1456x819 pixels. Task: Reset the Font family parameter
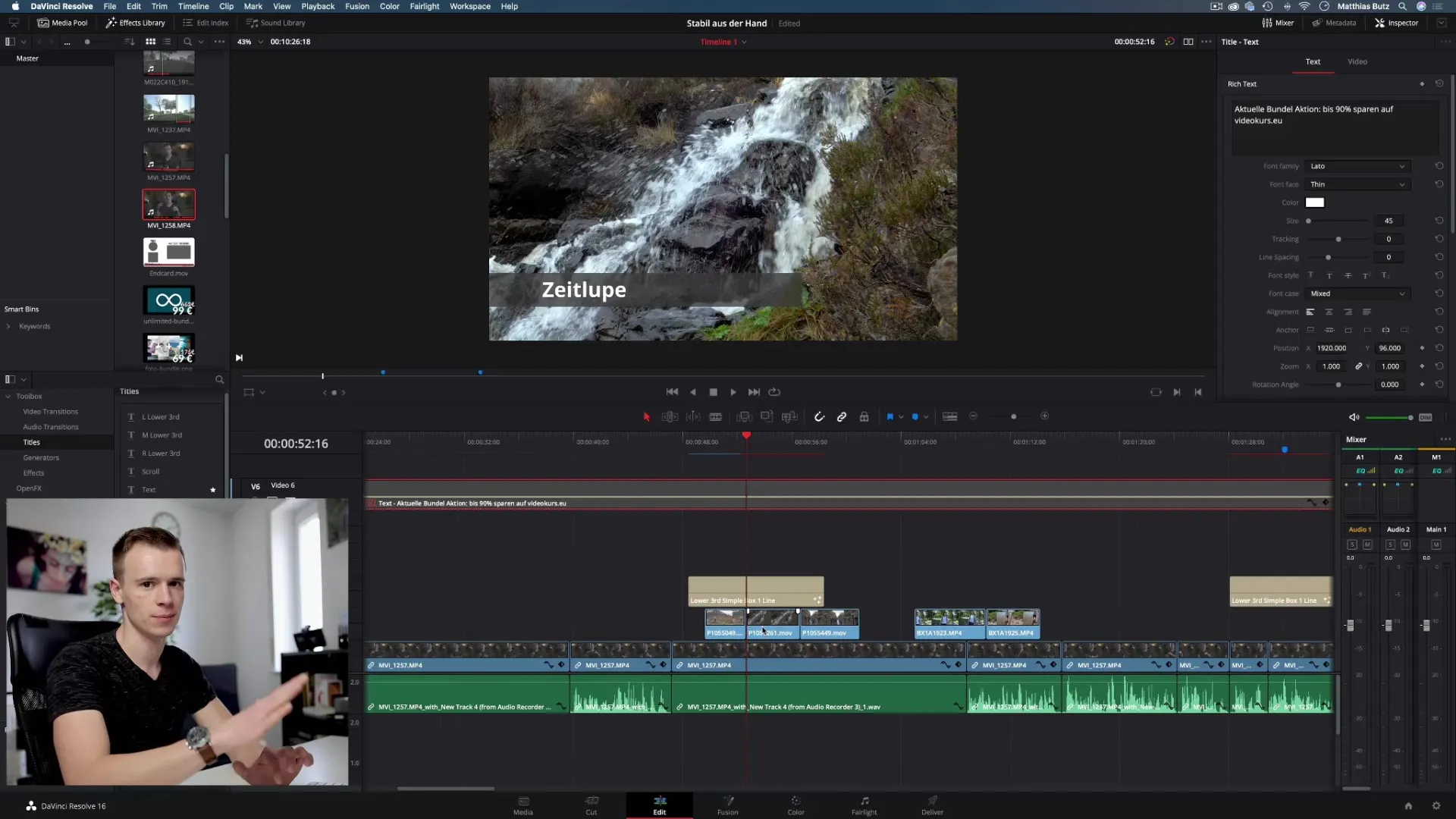1439,166
